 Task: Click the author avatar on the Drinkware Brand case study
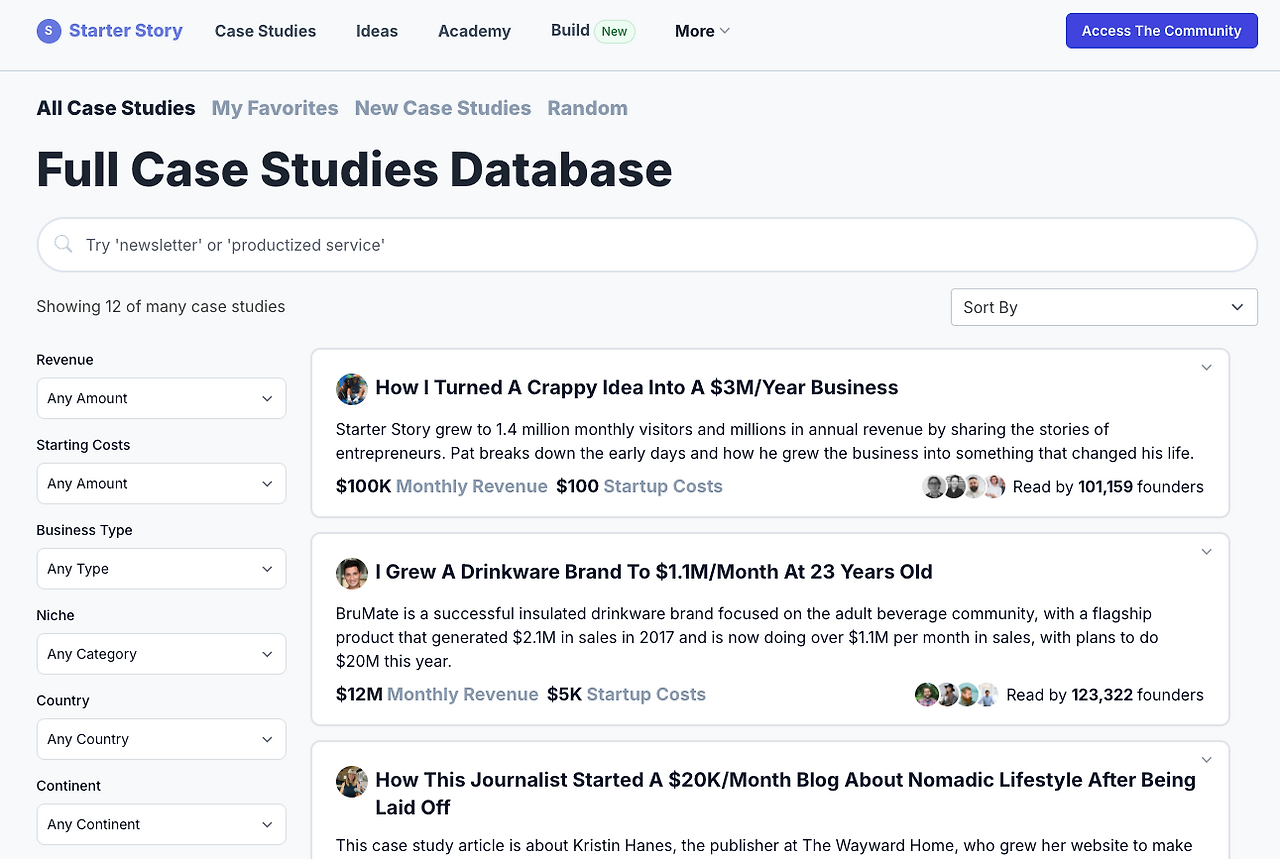pyautogui.click(x=352, y=573)
